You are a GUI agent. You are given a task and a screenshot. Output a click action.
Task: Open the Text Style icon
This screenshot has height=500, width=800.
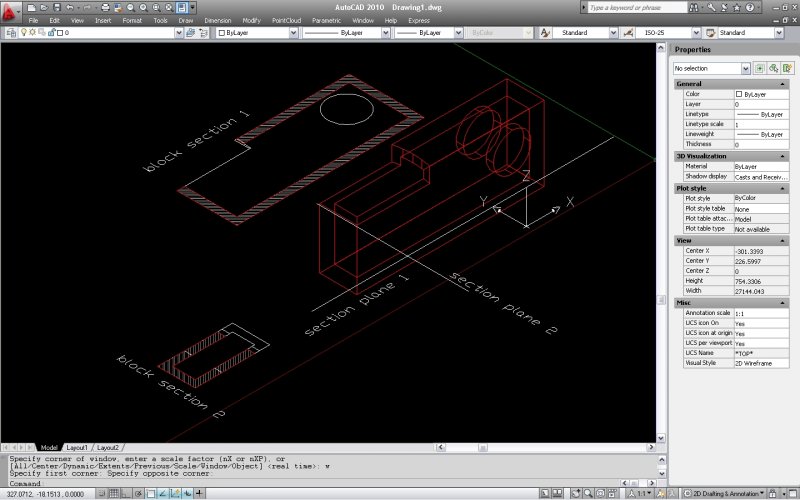click(x=545, y=33)
